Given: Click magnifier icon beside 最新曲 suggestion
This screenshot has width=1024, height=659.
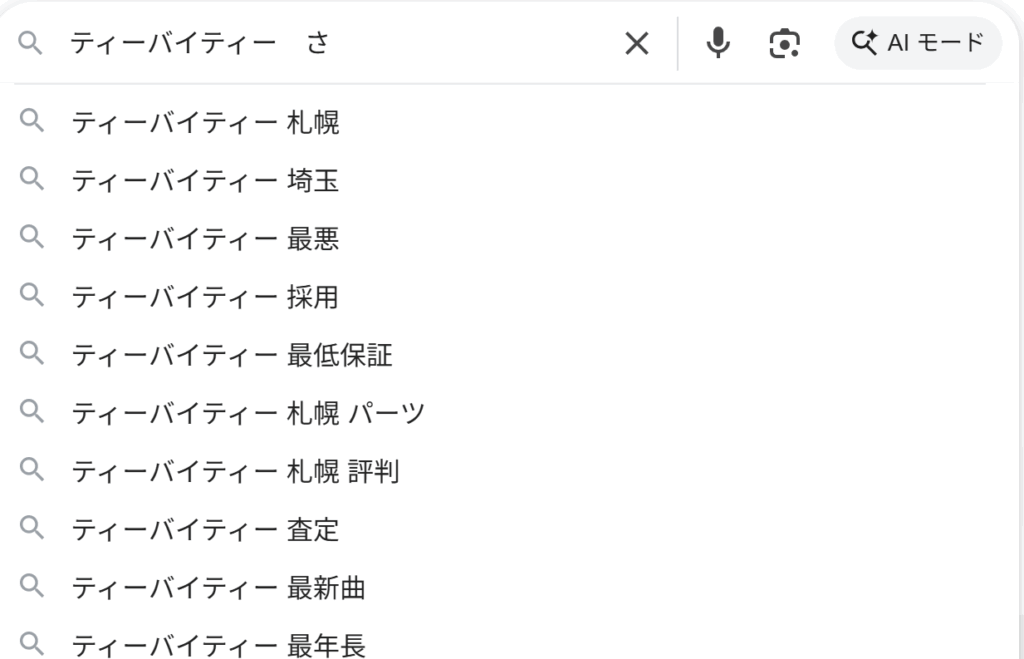Looking at the screenshot, I should pyautogui.click(x=32, y=586).
